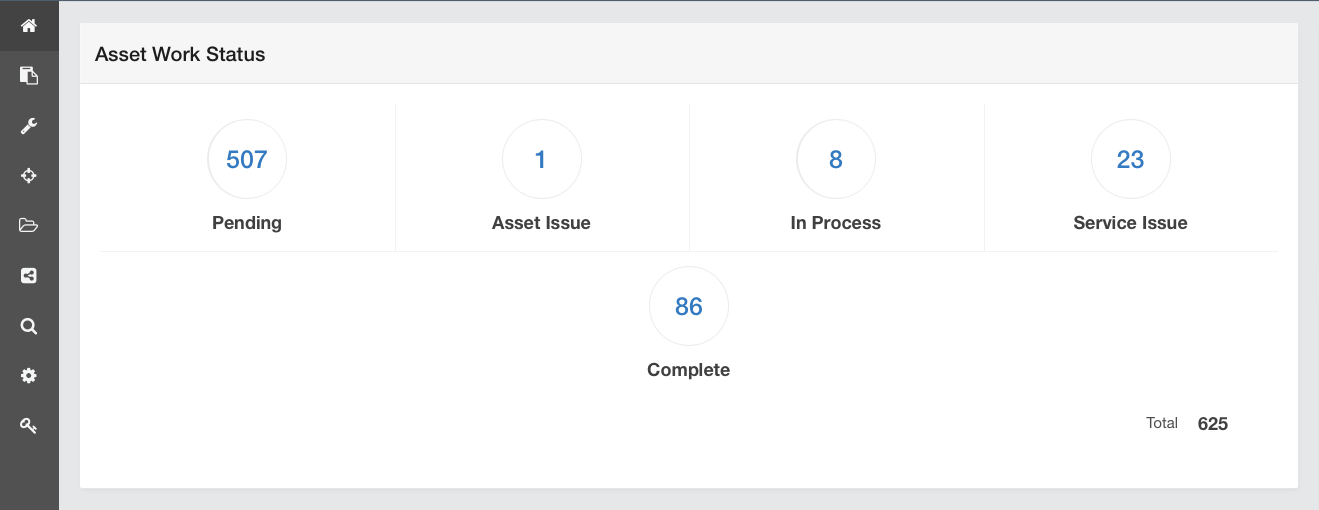Open the Home icon in sidebar
The width and height of the screenshot is (1319, 510).
coord(29,25)
